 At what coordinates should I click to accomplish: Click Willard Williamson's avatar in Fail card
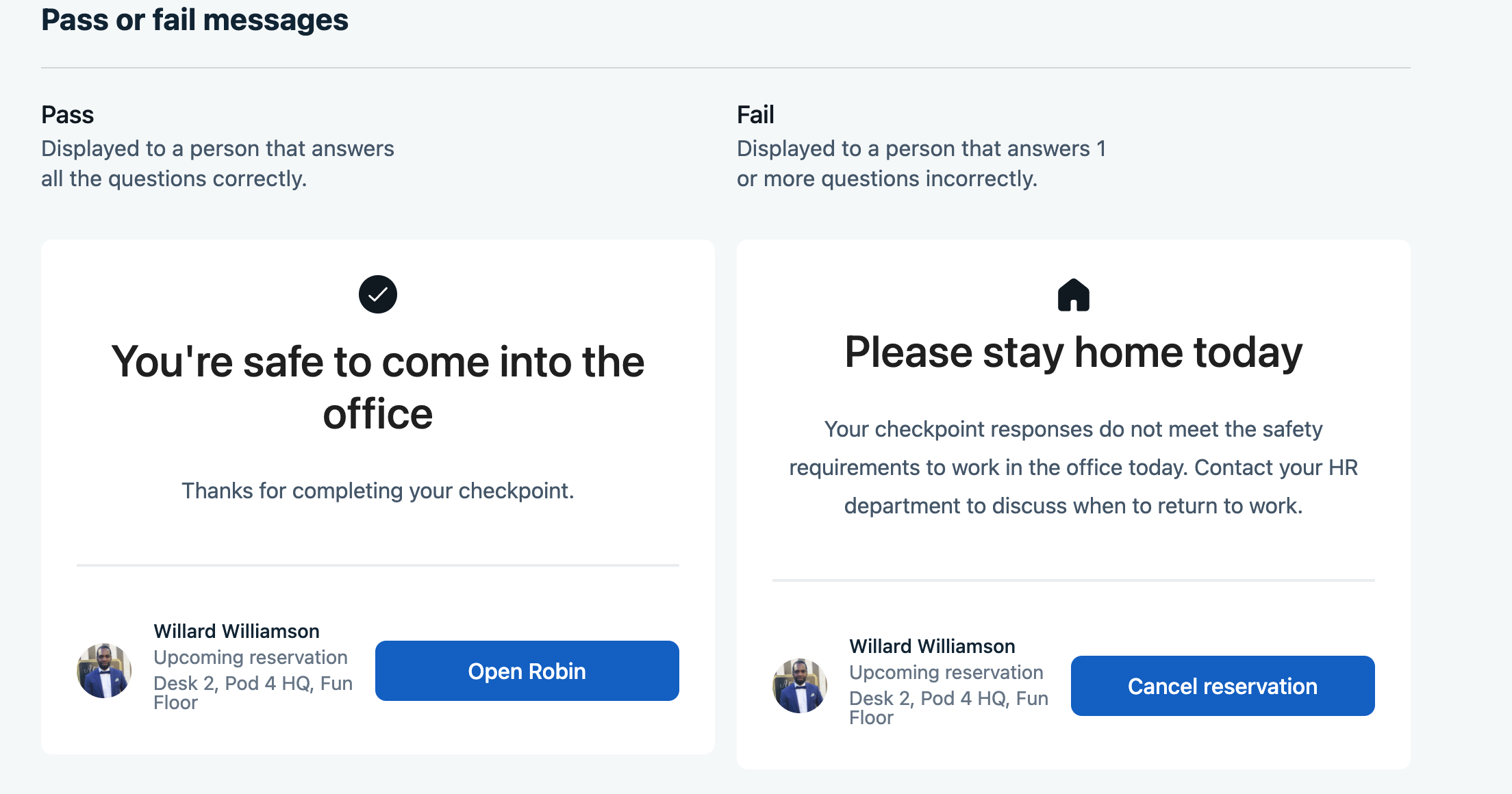[x=800, y=686]
